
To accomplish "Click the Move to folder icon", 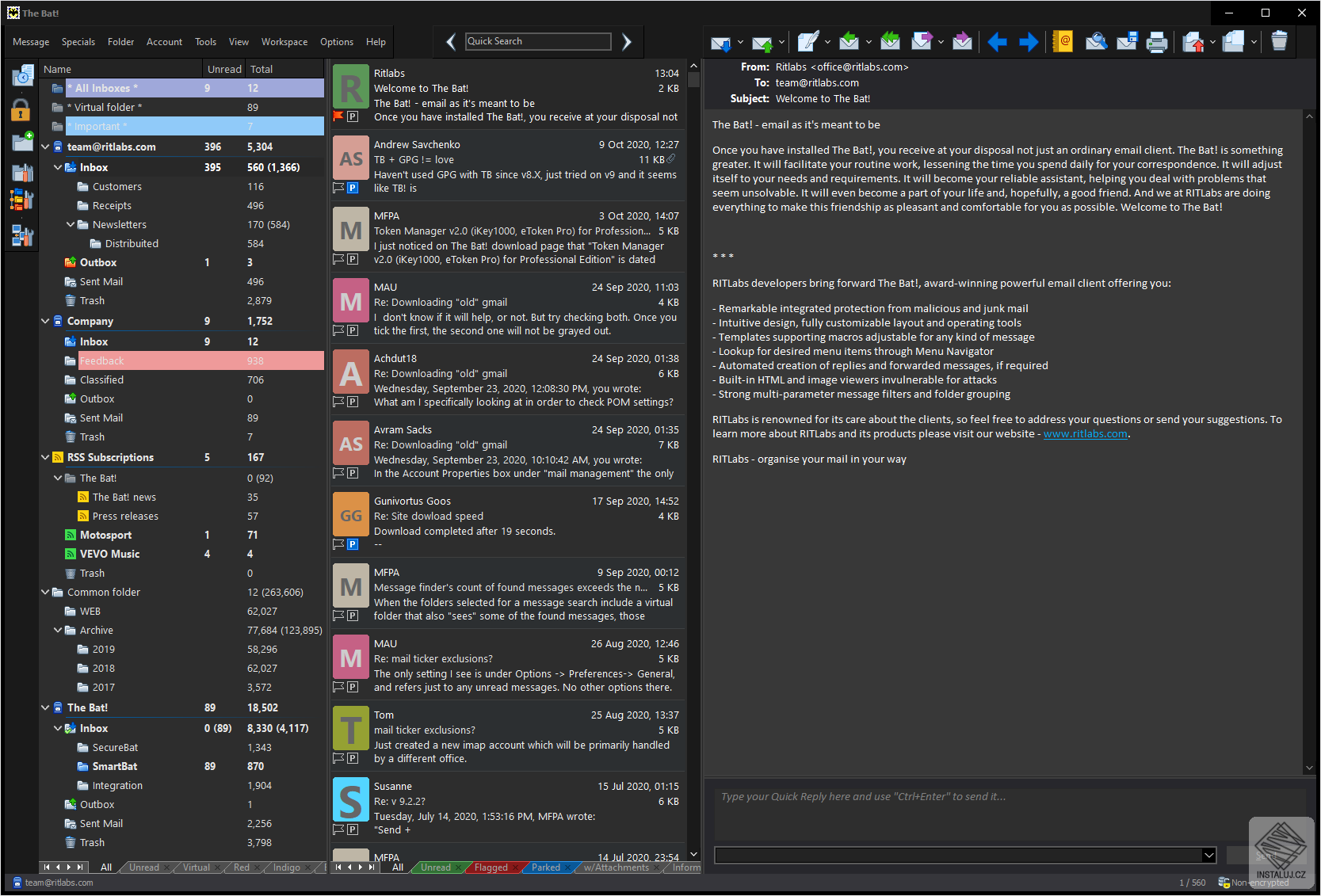I will (x=1193, y=41).
